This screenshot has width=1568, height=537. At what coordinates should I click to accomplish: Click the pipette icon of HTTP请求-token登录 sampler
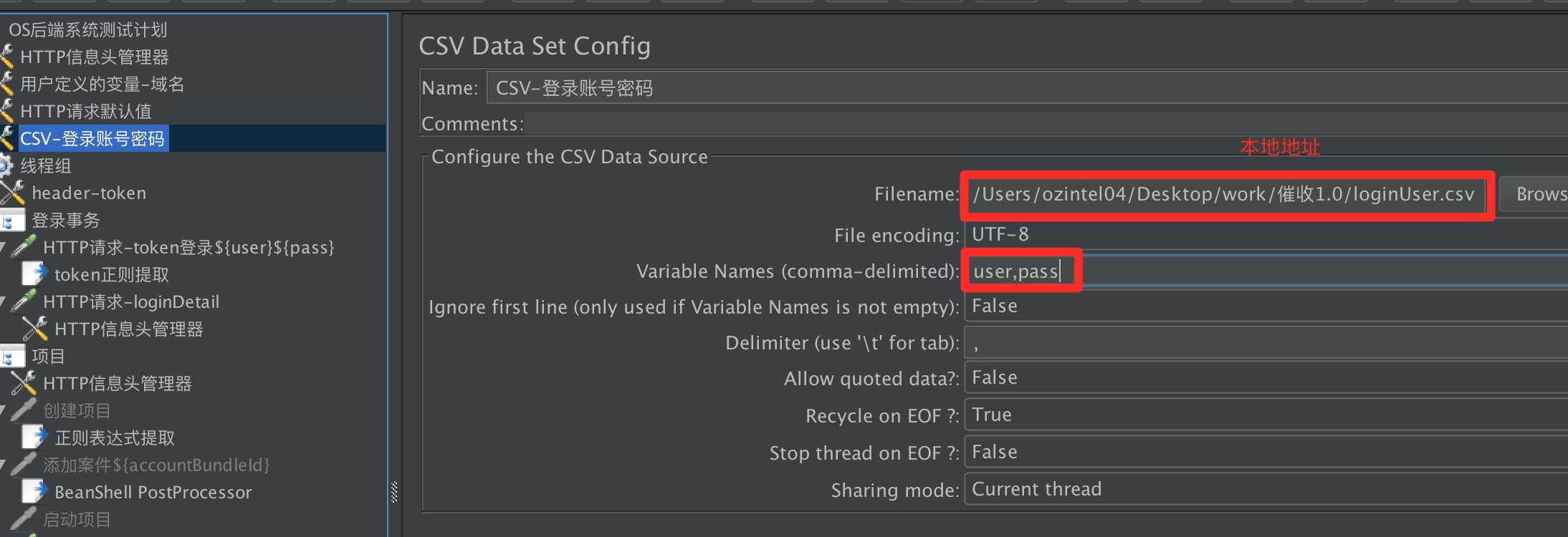(x=24, y=247)
